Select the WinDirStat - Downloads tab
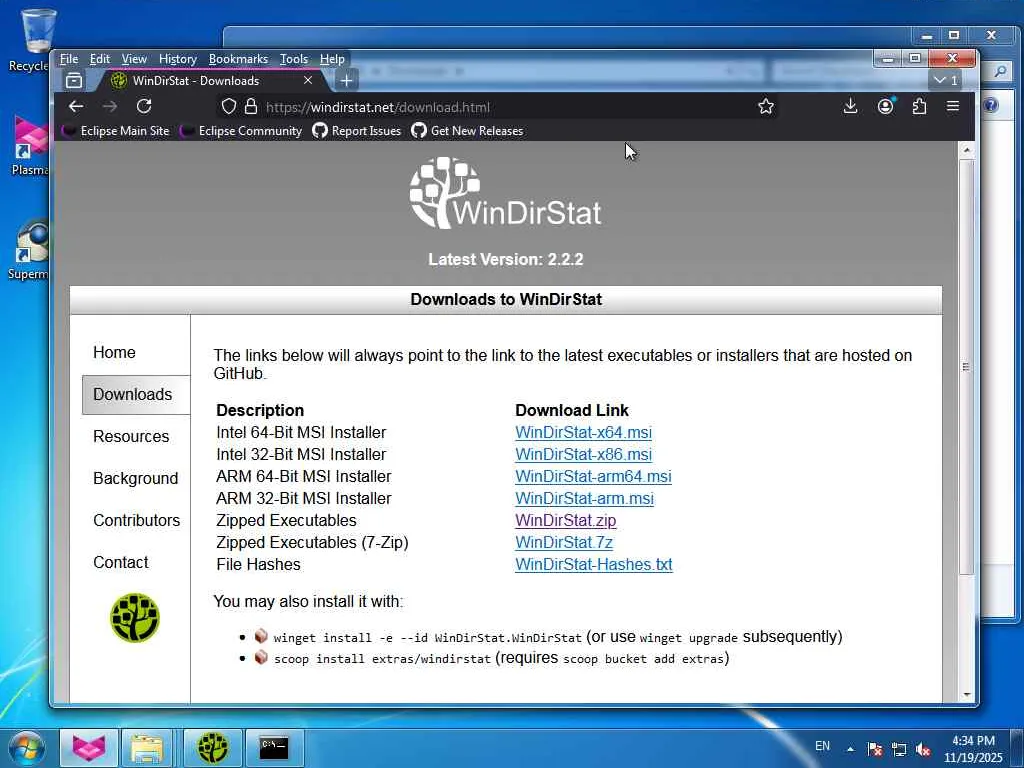 click(196, 80)
